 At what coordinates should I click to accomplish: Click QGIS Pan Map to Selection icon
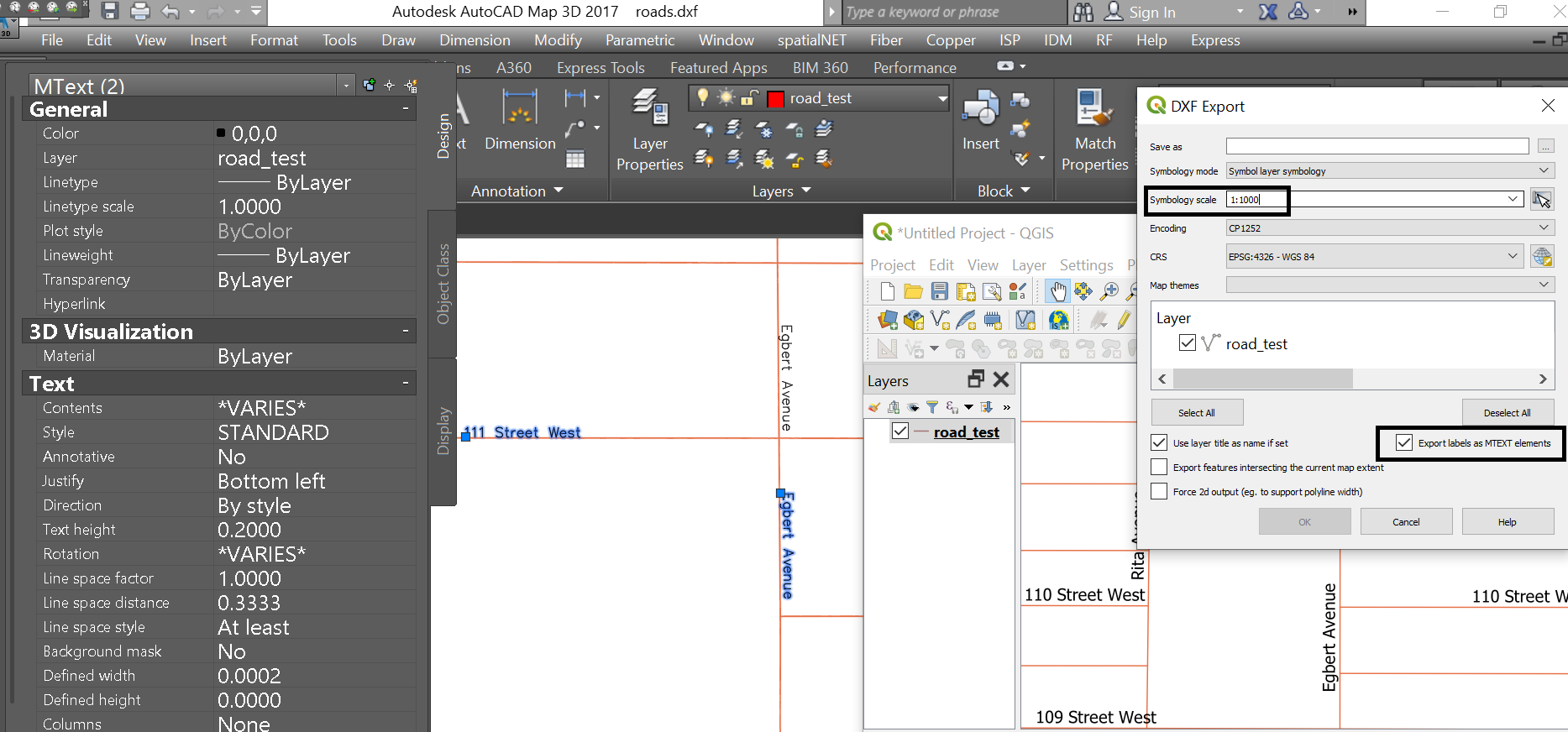tap(1083, 291)
